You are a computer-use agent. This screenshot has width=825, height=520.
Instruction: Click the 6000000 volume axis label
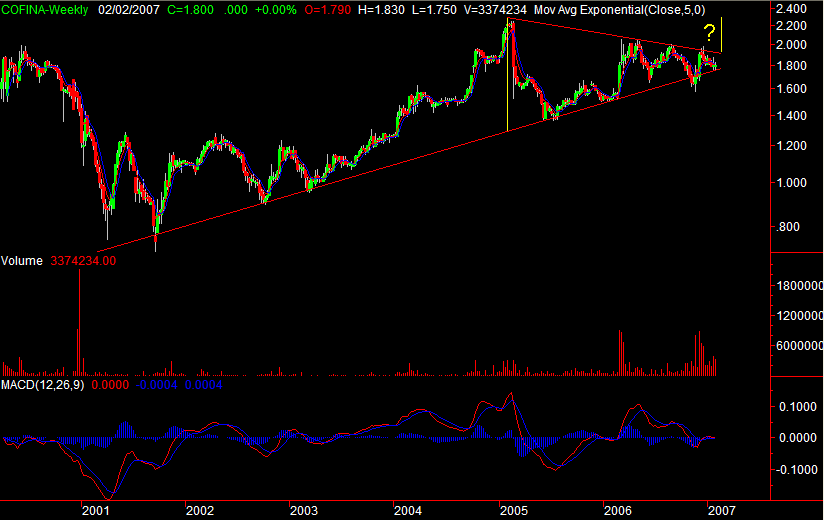tap(799, 345)
